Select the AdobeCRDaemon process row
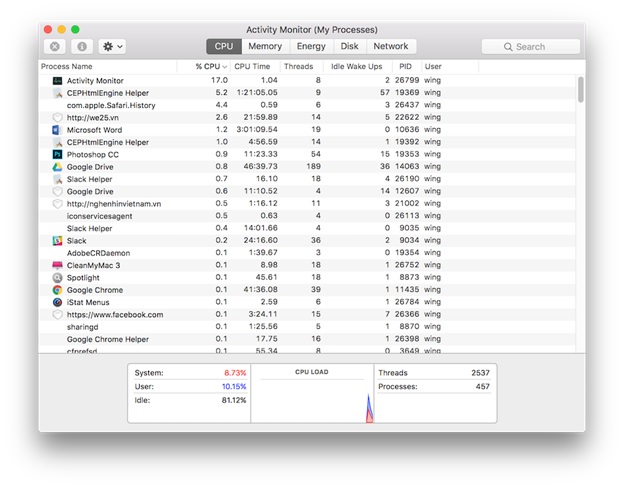Screen dimensions: 624x487 [307, 253]
